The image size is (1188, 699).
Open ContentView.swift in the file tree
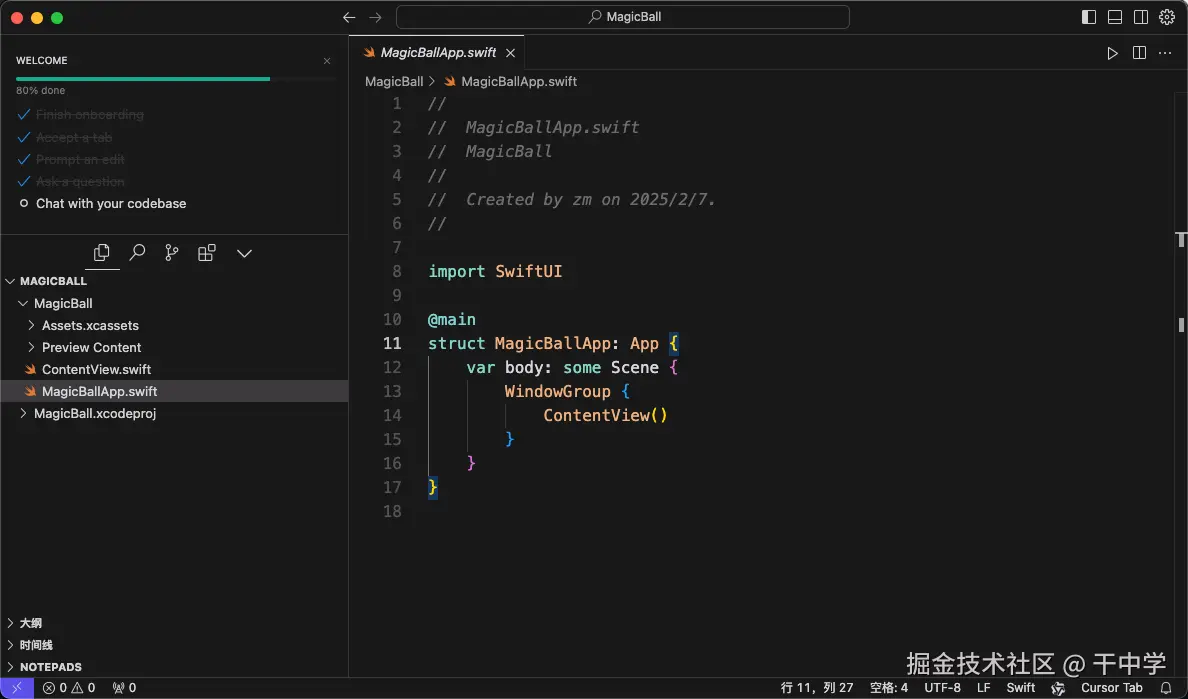pos(96,369)
